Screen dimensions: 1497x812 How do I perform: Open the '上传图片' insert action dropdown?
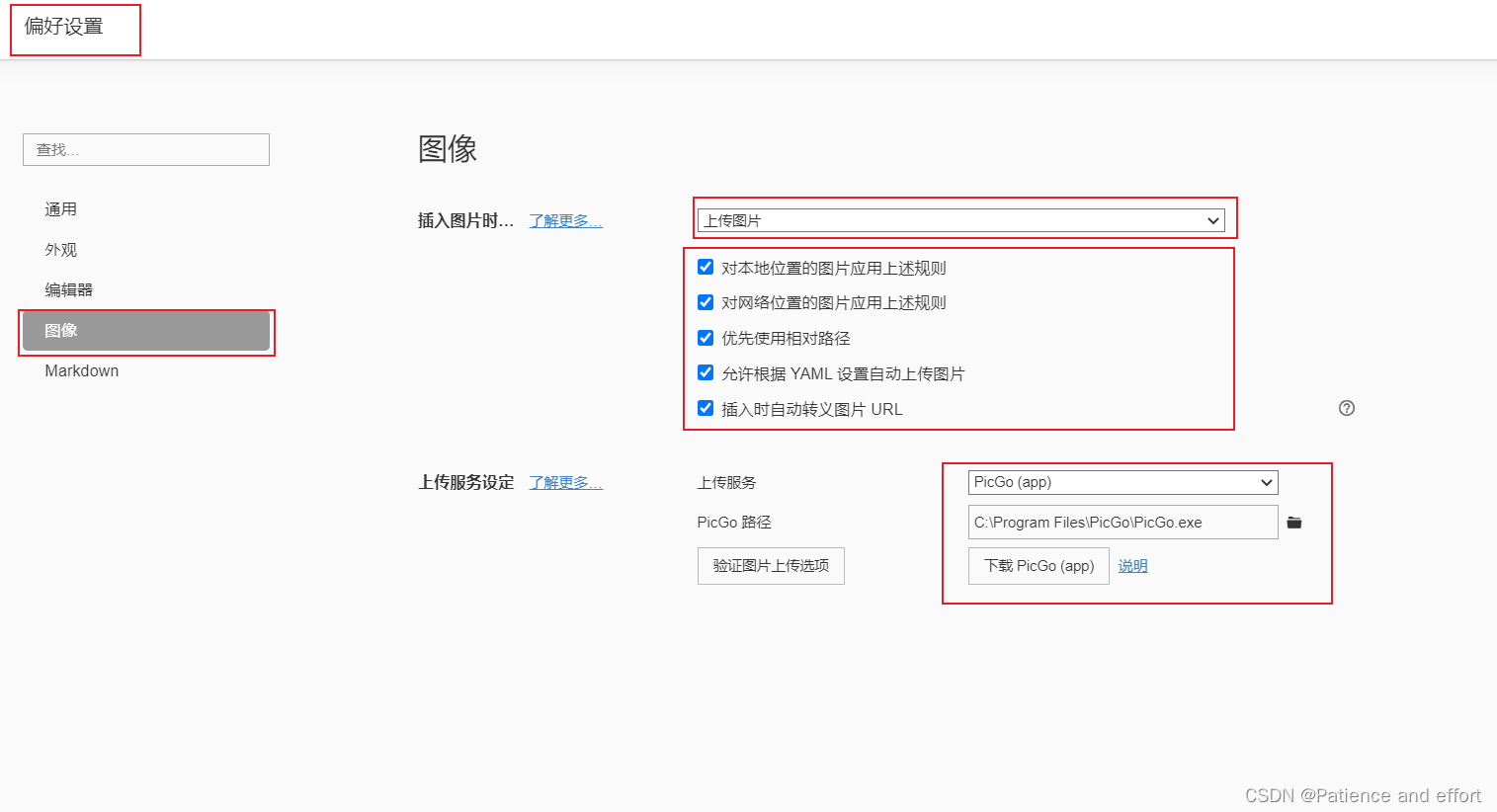pos(961,220)
